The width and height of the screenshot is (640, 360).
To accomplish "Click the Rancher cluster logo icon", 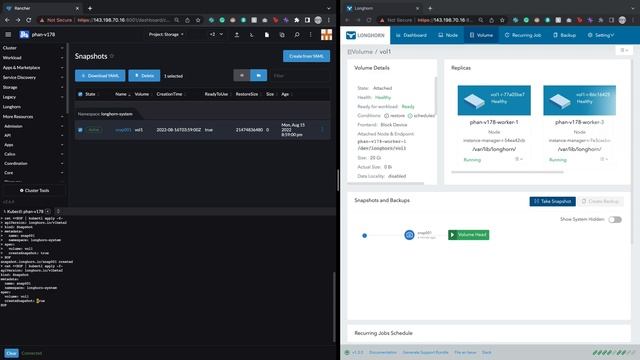I will [24, 35].
